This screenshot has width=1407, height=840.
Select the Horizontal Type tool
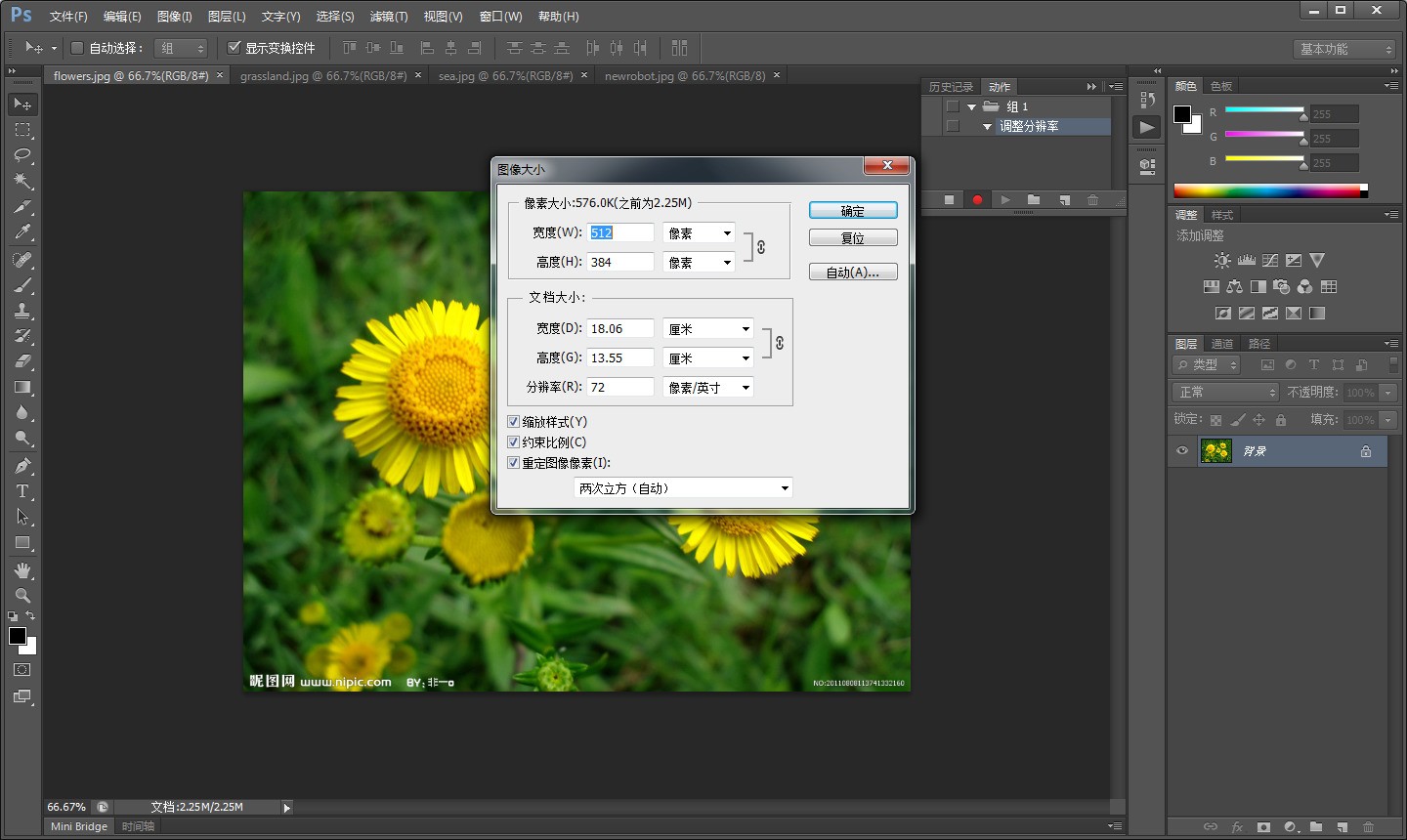click(x=22, y=491)
